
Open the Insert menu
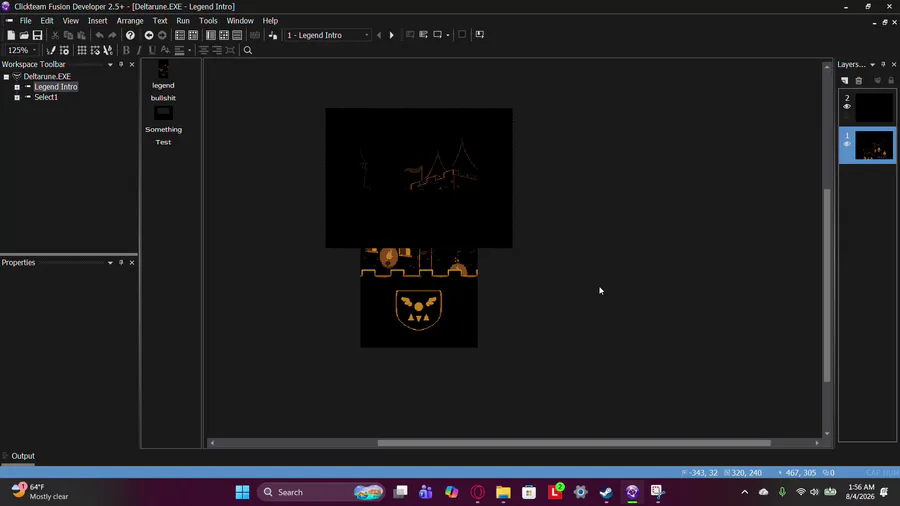(98, 21)
